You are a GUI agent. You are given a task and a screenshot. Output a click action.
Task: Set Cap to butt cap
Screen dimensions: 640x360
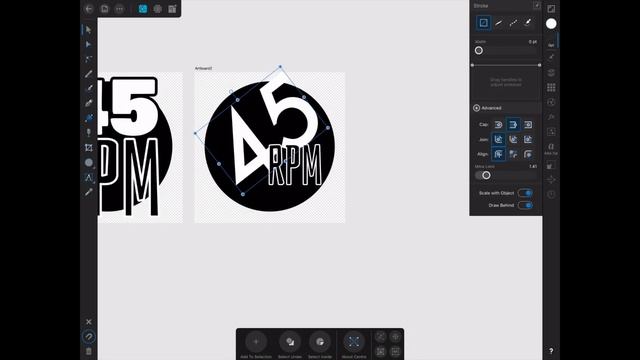click(x=513, y=124)
